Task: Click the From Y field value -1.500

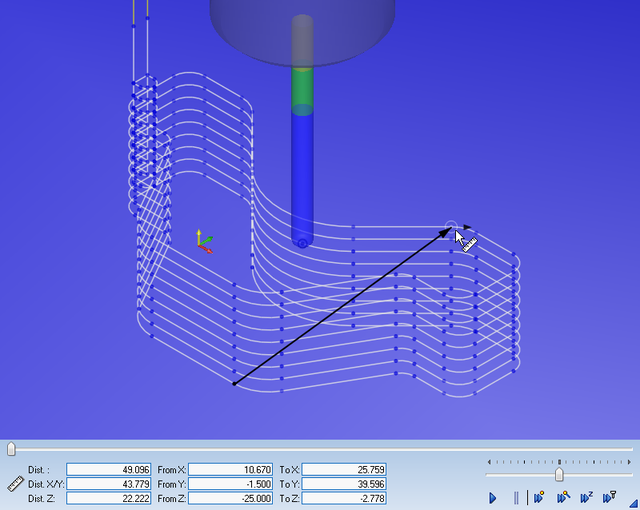Action: point(230,484)
